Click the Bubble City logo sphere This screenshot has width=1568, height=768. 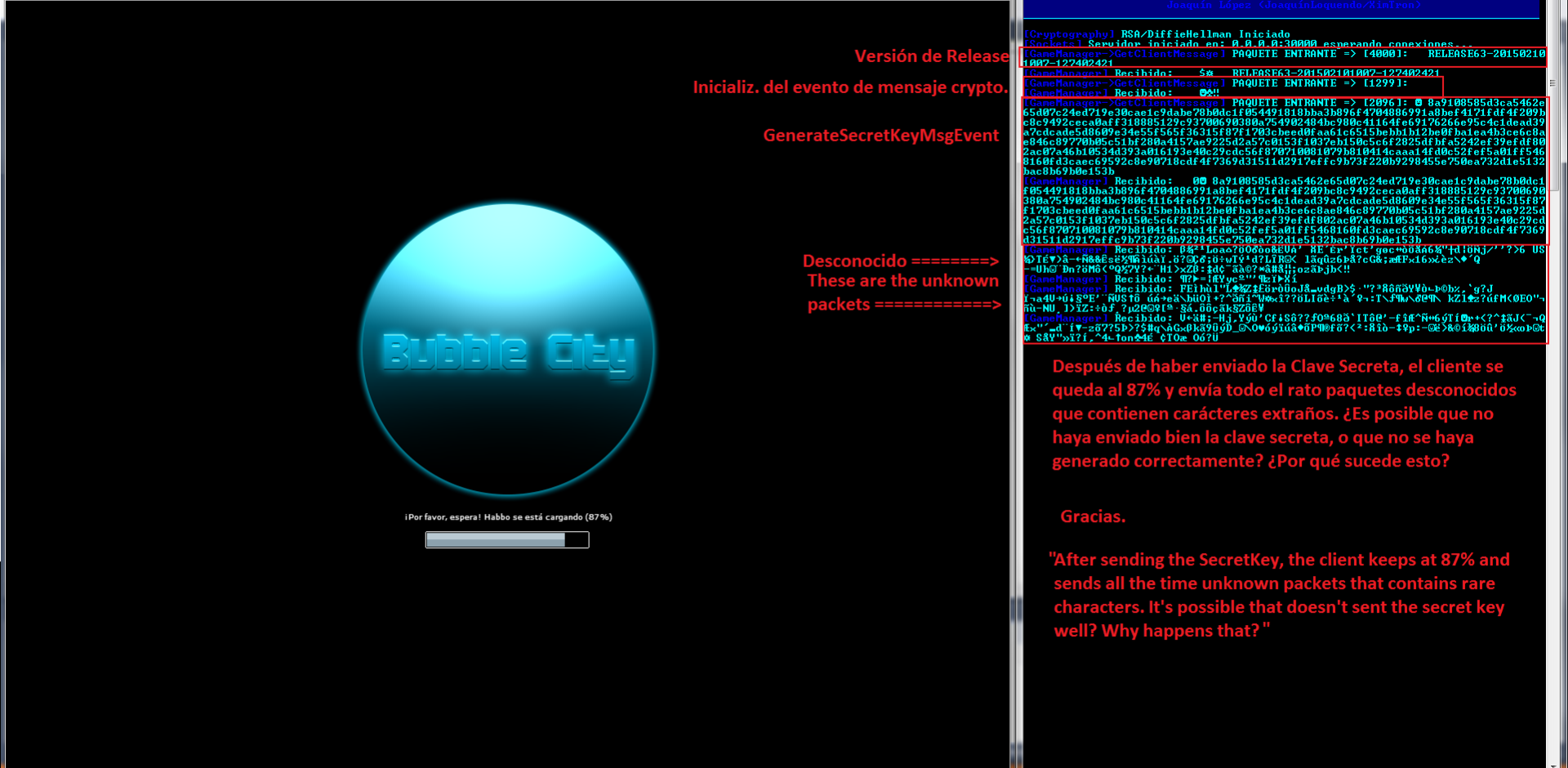pyautogui.click(x=507, y=349)
